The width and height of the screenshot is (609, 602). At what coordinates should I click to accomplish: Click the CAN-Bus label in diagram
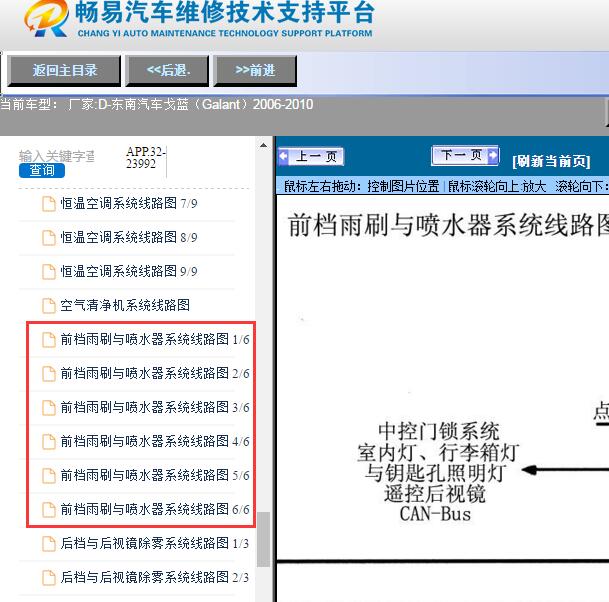coord(435,514)
